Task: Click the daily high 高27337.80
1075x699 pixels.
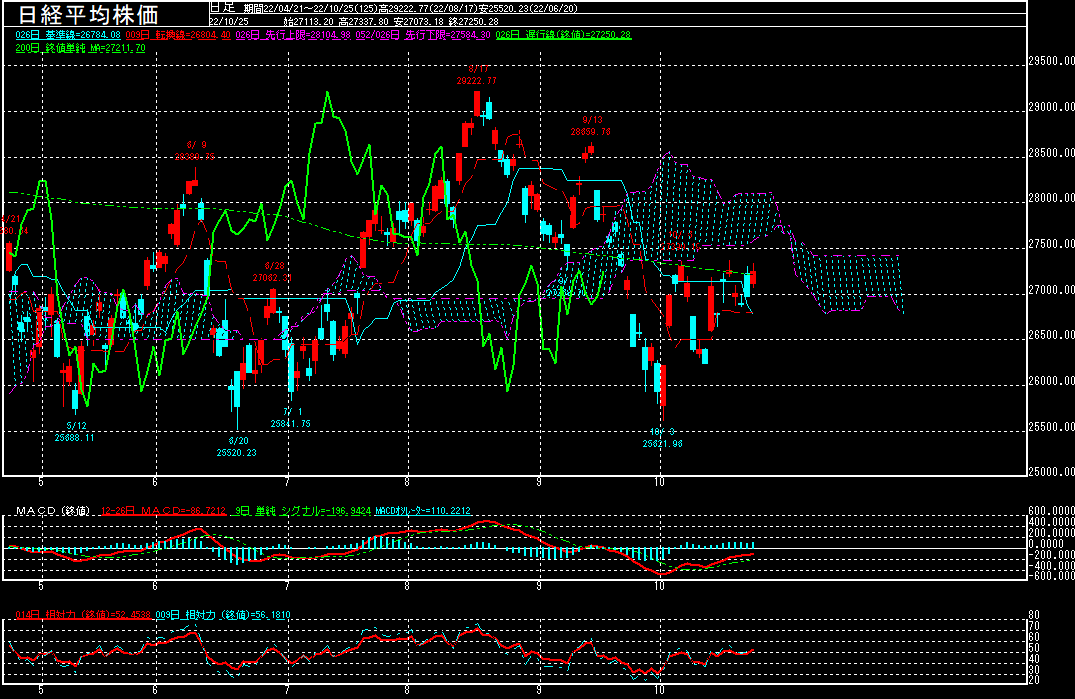Action: click(363, 21)
